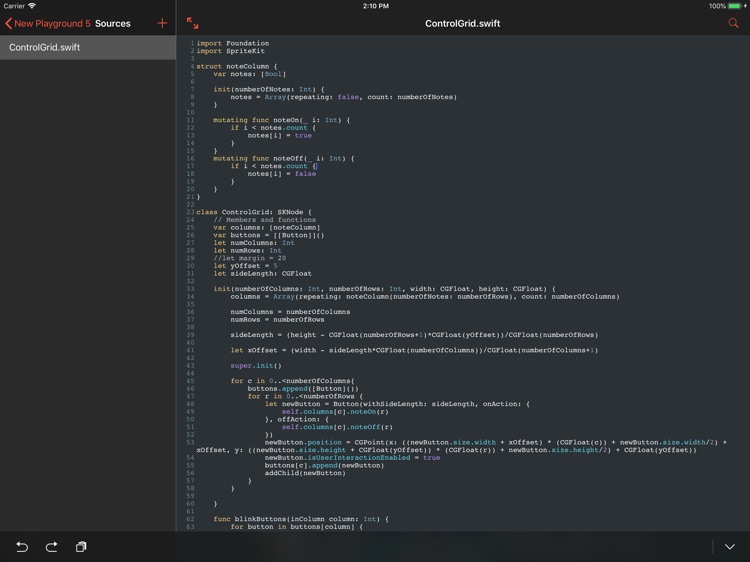Click the struct noteColumn declaration line
The image size is (750, 562).
[x=237, y=66]
